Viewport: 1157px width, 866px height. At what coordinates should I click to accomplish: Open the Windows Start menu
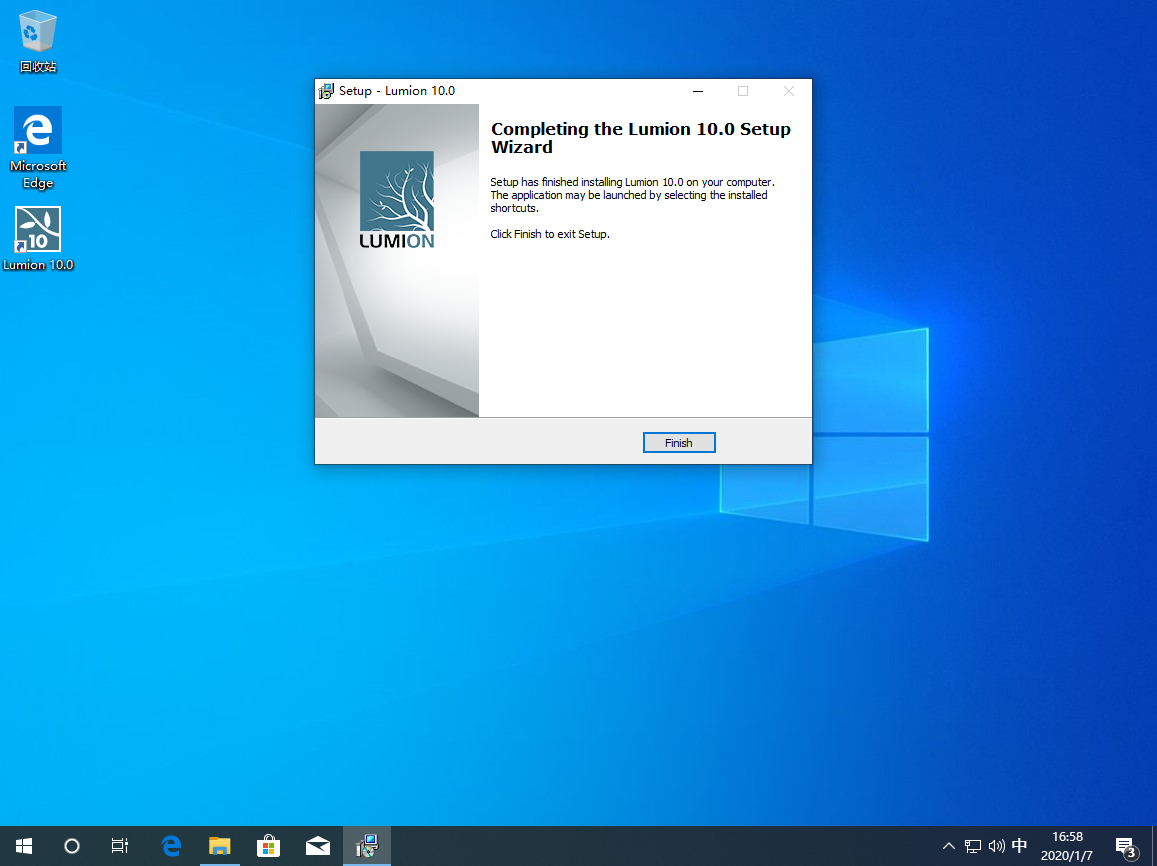pos(24,846)
